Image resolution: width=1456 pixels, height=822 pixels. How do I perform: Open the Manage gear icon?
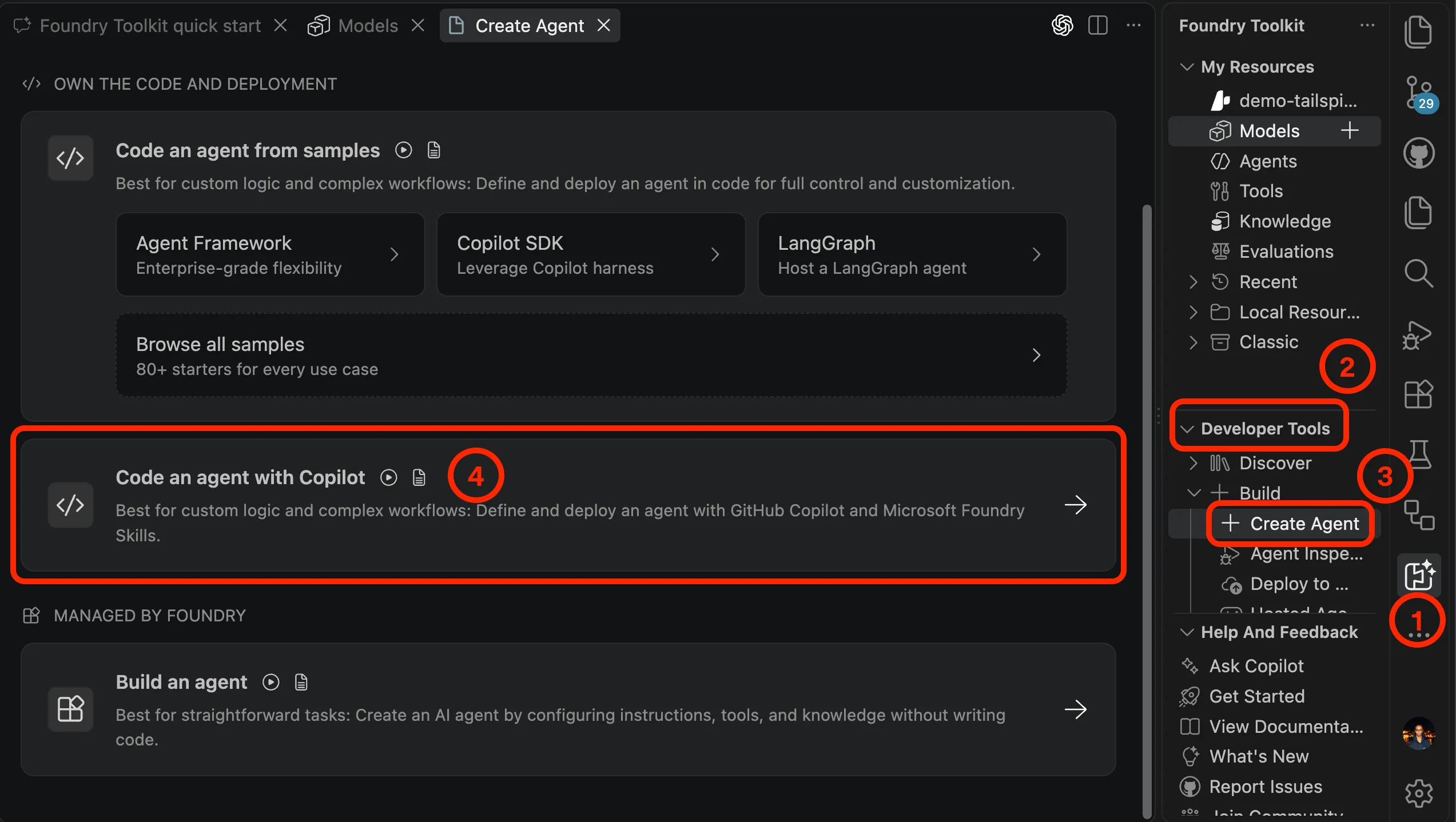[1419, 793]
